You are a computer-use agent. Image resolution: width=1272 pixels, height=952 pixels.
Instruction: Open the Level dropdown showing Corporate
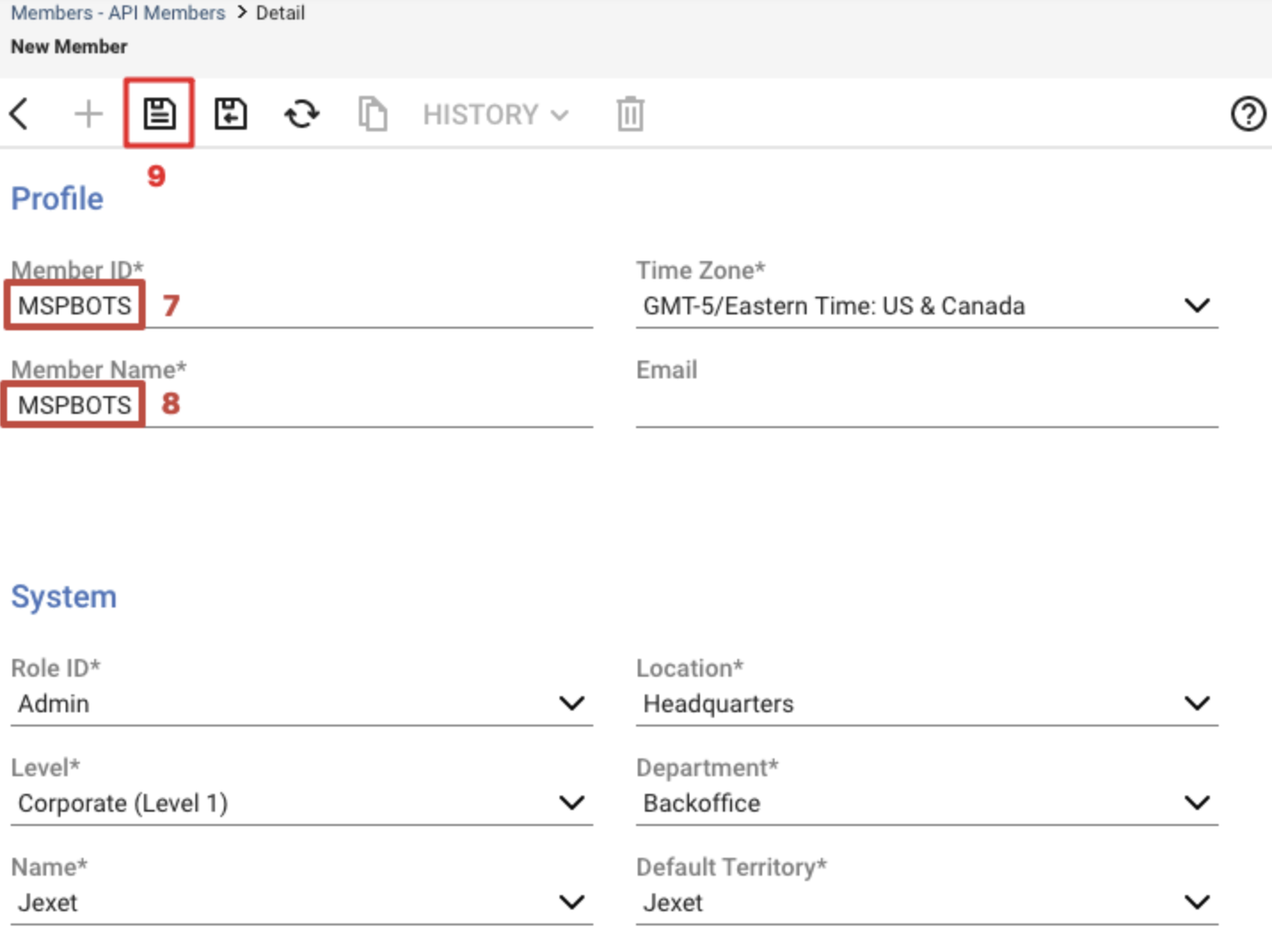pyautogui.click(x=301, y=803)
